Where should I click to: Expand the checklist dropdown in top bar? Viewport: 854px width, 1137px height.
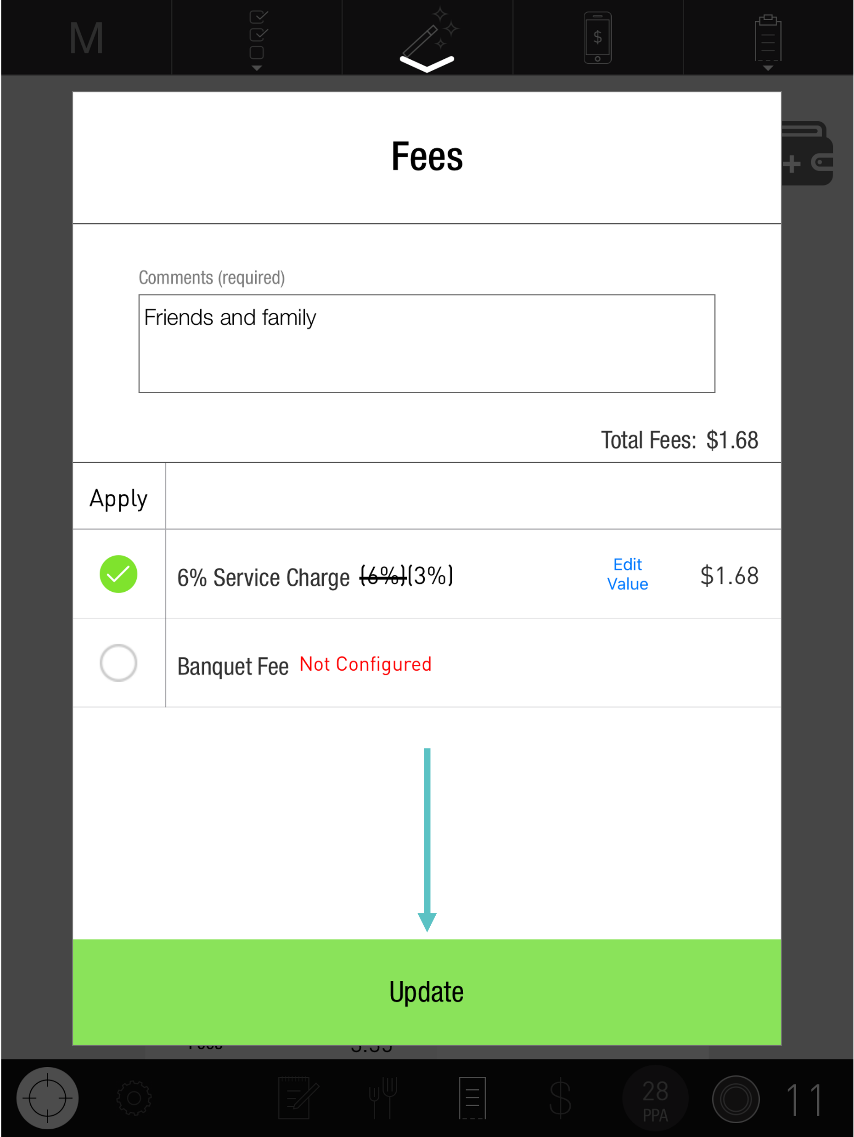point(257,40)
